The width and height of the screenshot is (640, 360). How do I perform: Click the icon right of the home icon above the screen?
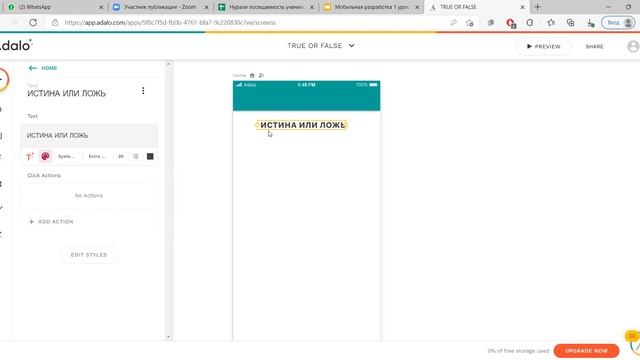(x=261, y=76)
